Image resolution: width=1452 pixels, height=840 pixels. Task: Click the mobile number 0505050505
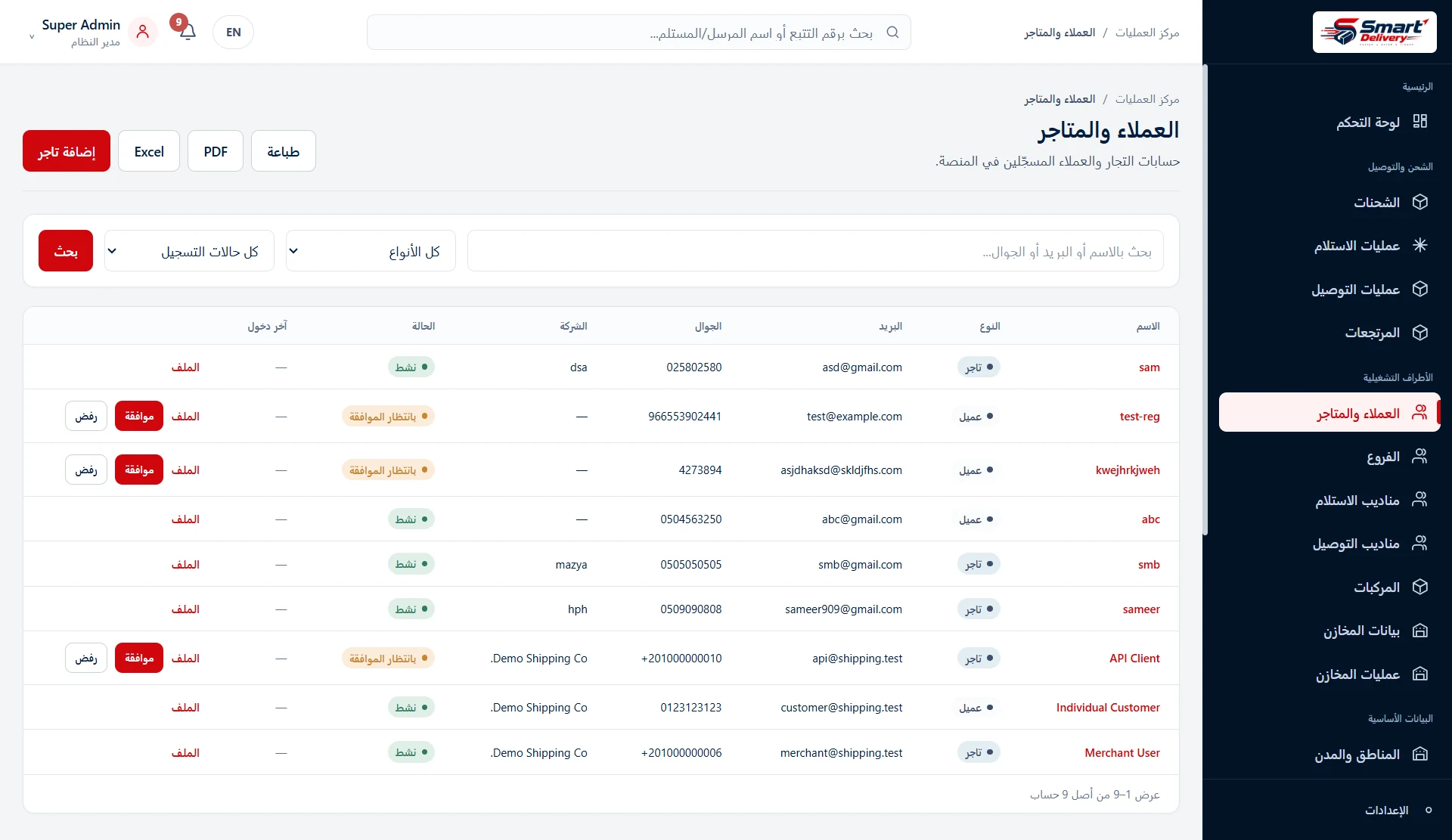pyautogui.click(x=691, y=565)
